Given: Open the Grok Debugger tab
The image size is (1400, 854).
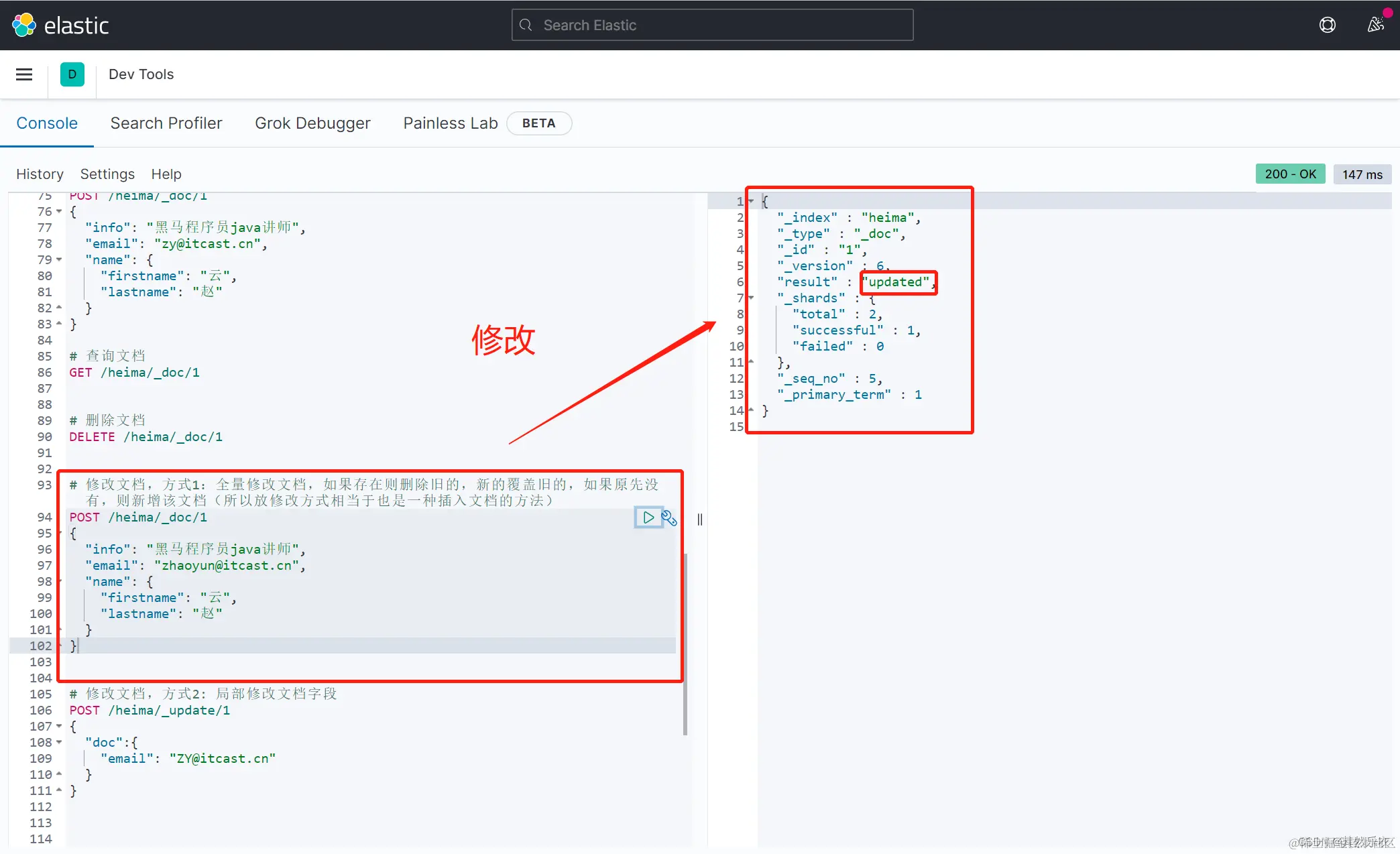Looking at the screenshot, I should [x=312, y=123].
